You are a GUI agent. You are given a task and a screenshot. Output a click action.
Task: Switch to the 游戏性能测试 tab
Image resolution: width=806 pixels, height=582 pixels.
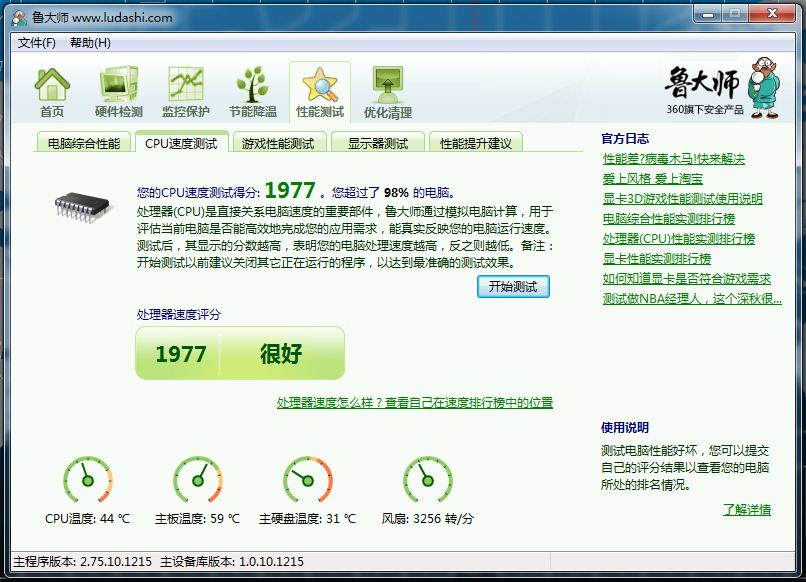277,143
